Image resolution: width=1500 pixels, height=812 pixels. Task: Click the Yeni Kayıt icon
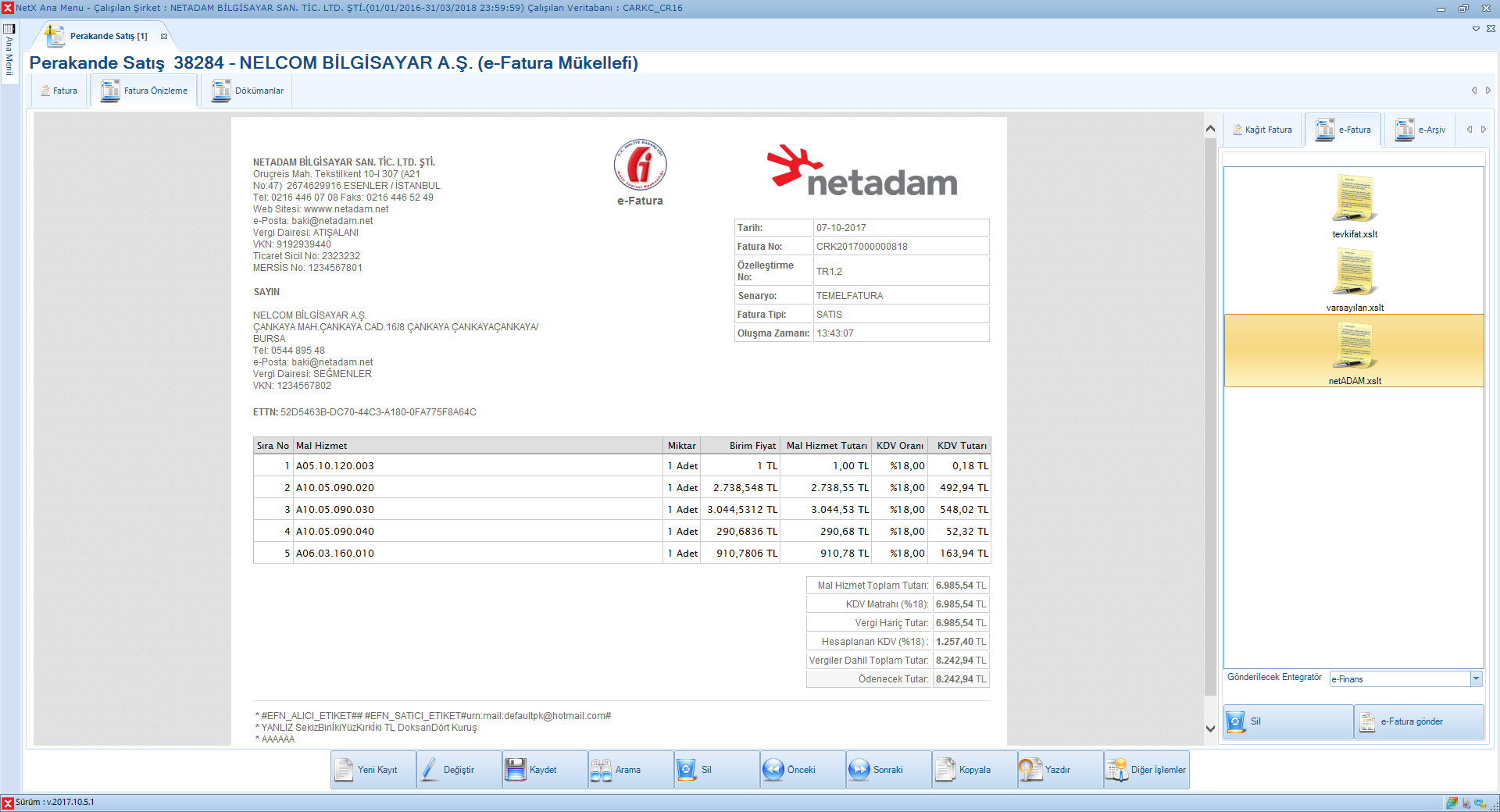344,770
